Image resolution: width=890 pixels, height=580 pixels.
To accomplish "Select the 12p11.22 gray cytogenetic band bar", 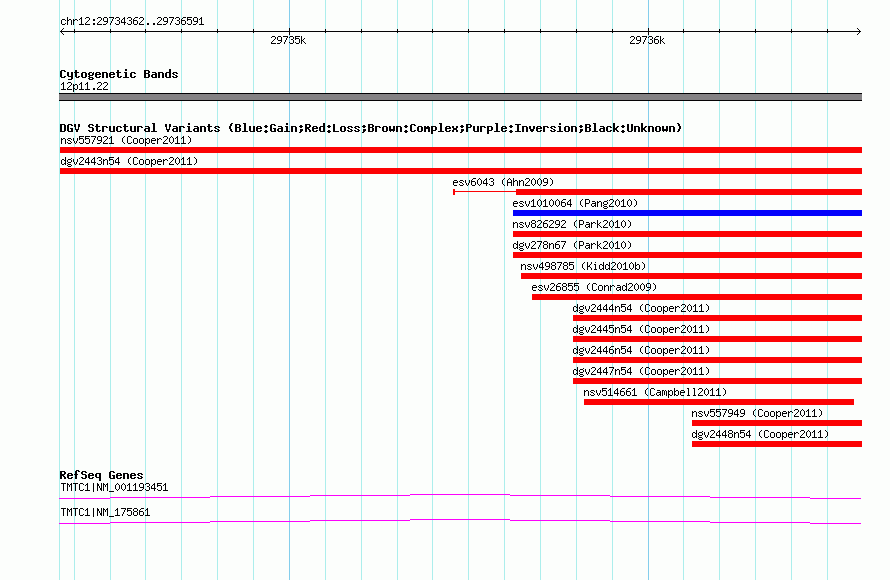I will [x=460, y=97].
